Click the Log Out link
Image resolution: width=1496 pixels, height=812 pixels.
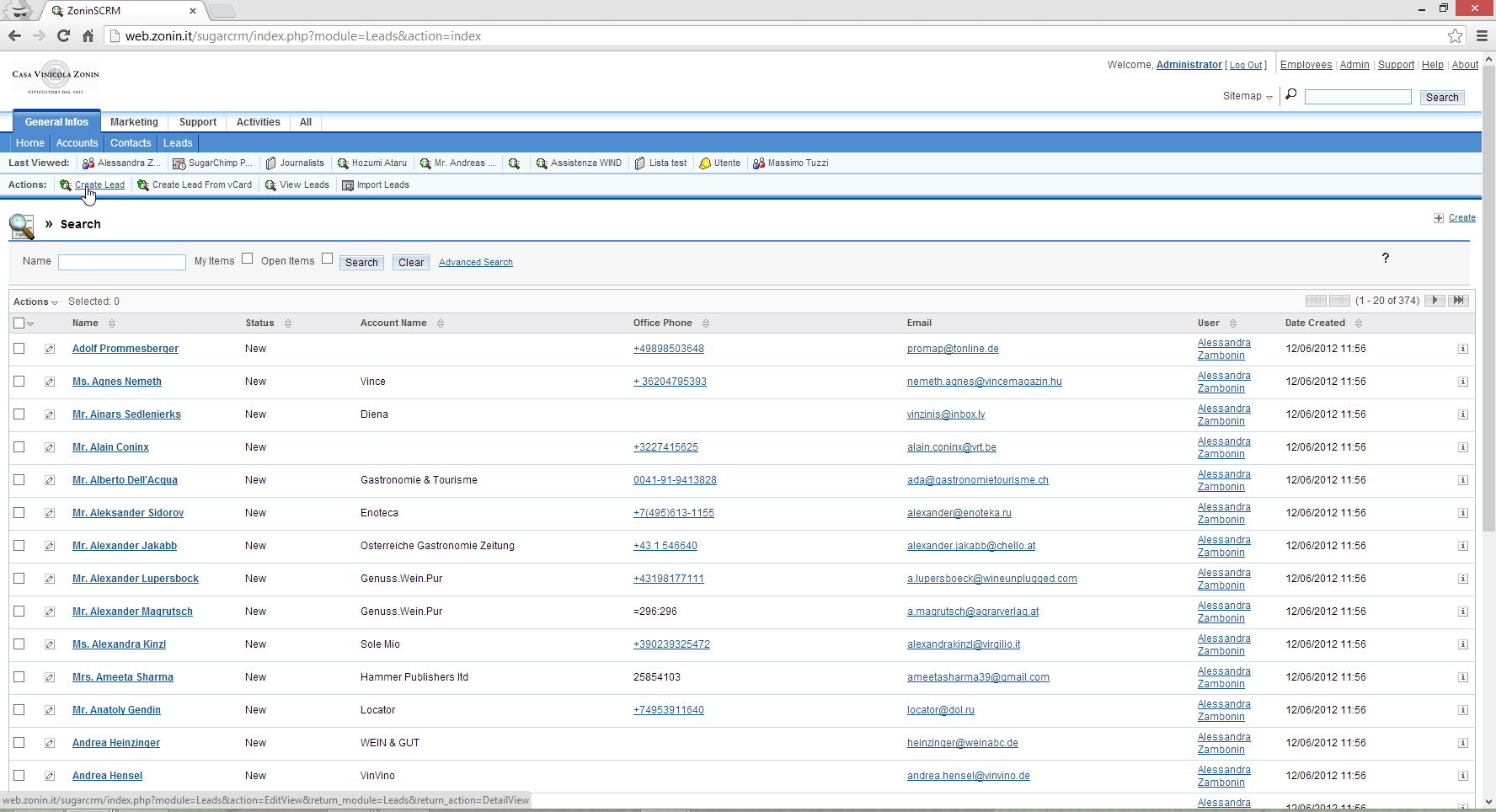click(1246, 66)
